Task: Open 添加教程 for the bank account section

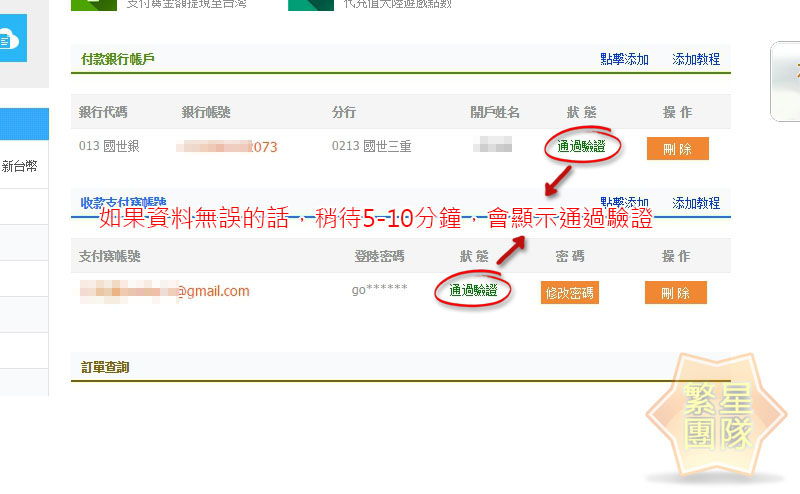Action: tap(696, 60)
